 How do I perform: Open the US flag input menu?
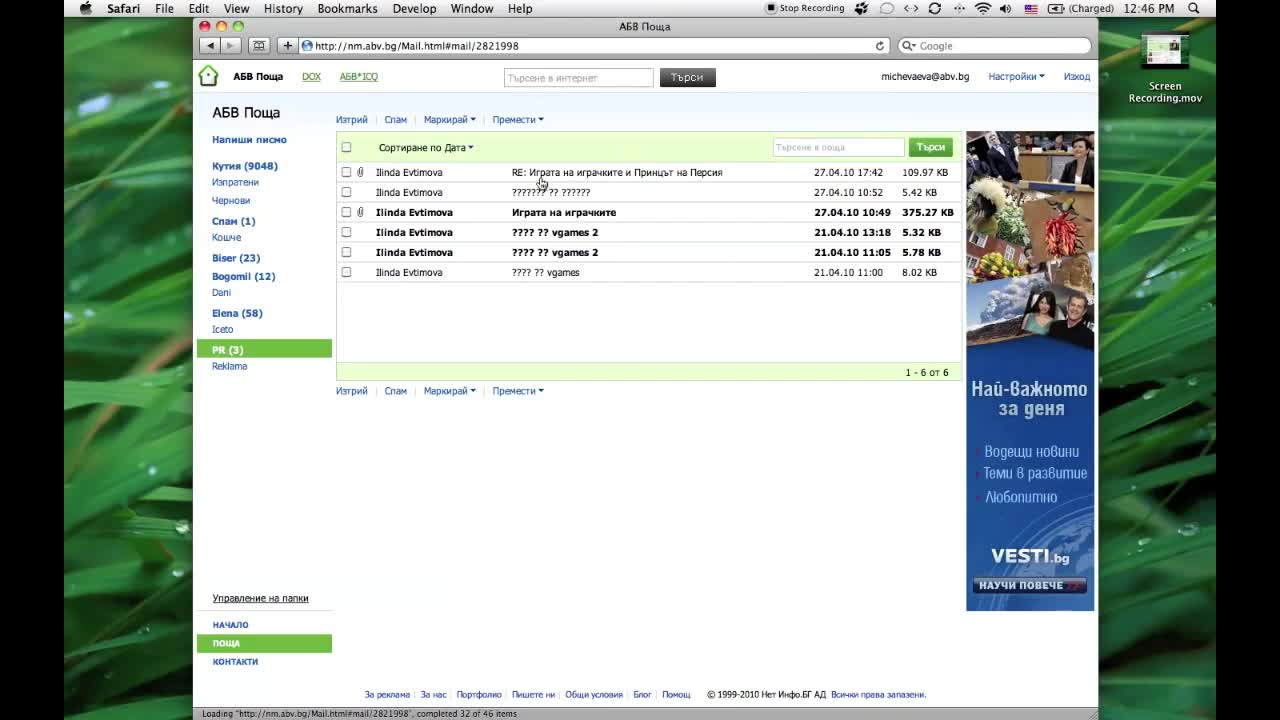click(1030, 8)
